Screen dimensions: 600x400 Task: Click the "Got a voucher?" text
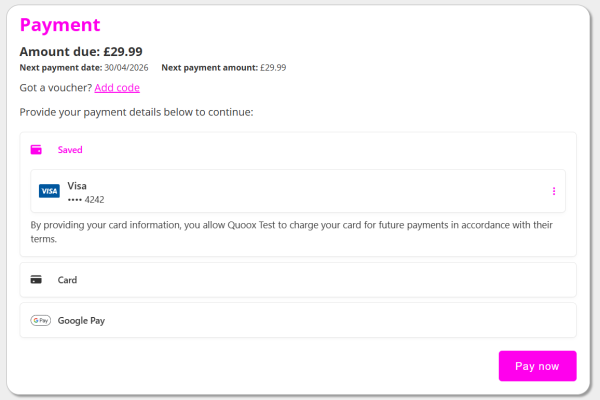coord(55,88)
